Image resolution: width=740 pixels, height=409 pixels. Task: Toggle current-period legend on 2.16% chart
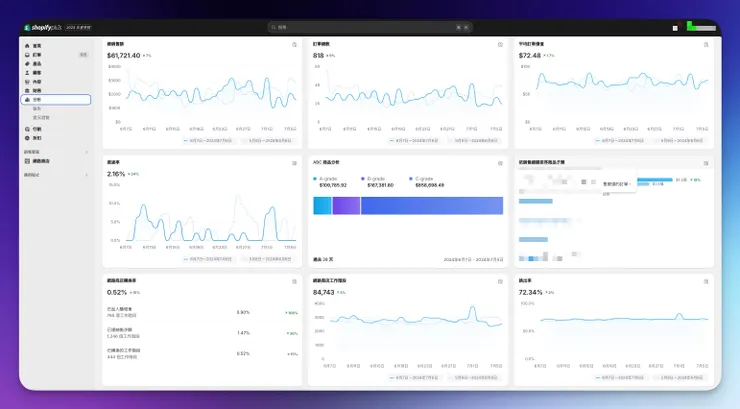click(208, 259)
